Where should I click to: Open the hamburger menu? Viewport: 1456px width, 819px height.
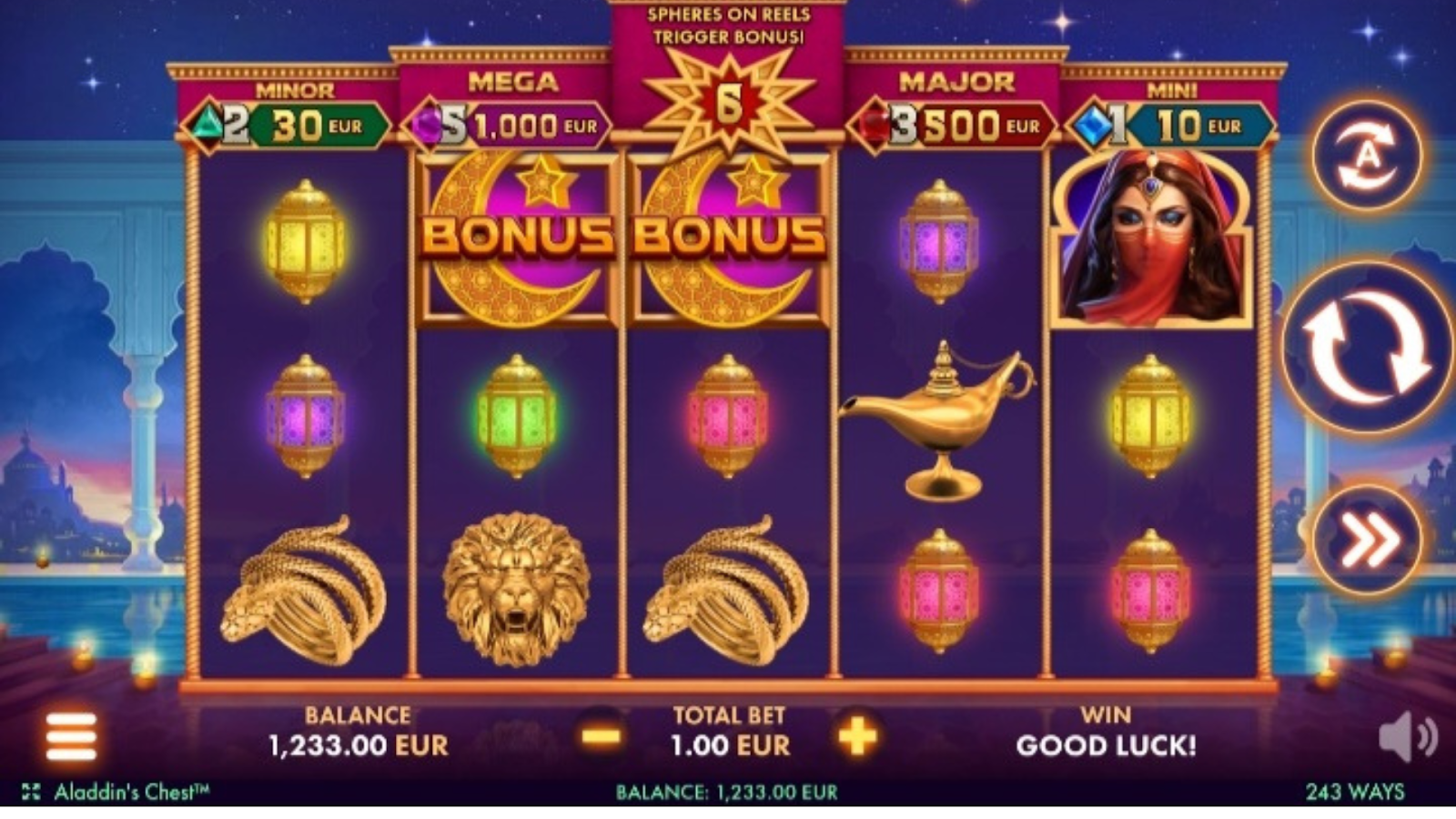point(71,736)
